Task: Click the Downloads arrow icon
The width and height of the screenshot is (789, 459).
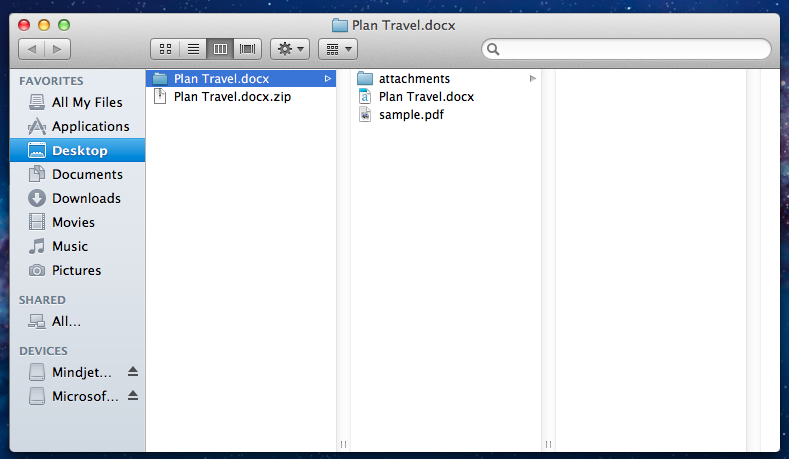Action: pos(37,198)
